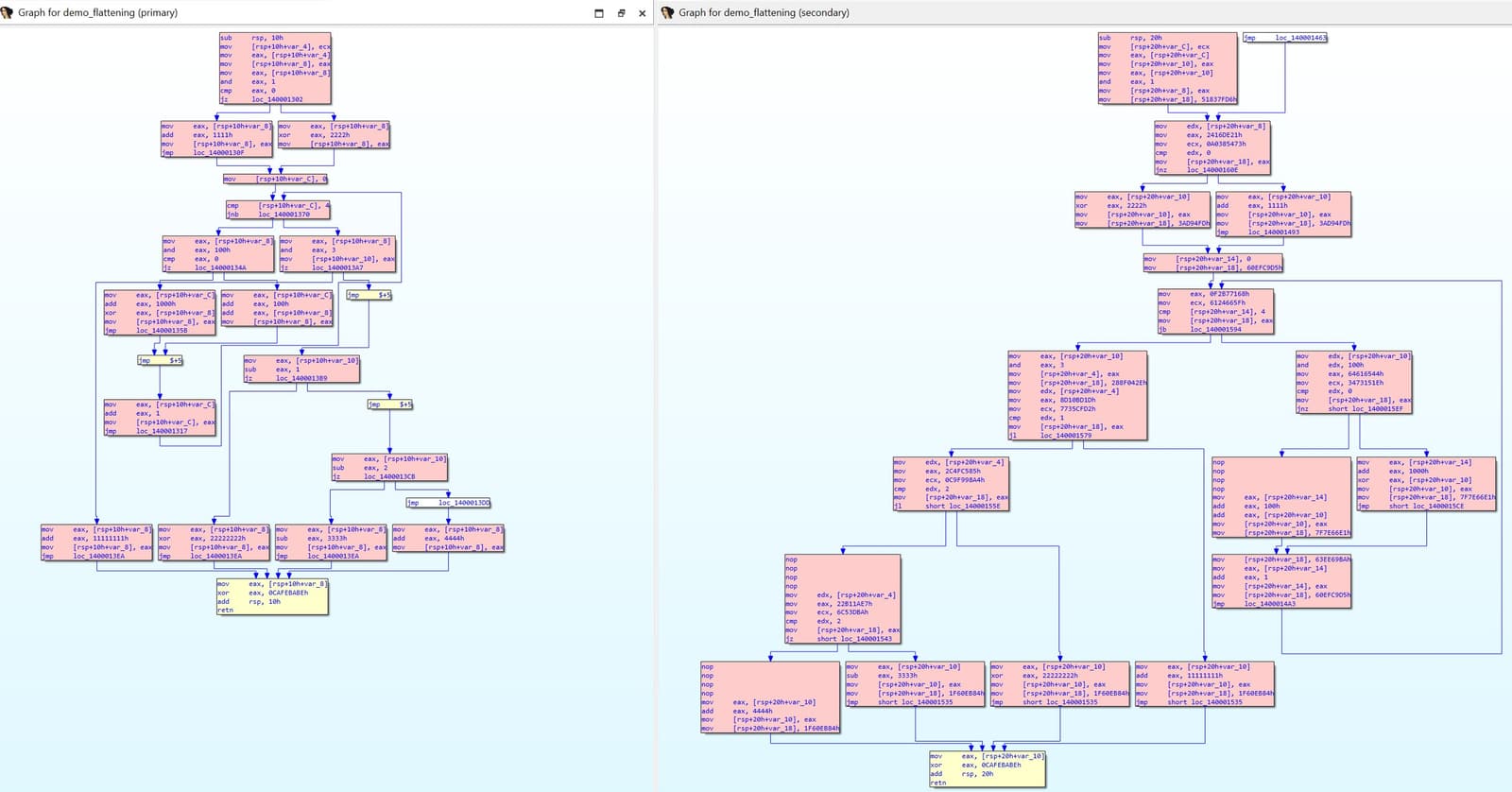Viewport: 1512px width, 792px height.
Task: Select secondary block 'mov eax, 0F2B77168h'
Action: (1215, 312)
